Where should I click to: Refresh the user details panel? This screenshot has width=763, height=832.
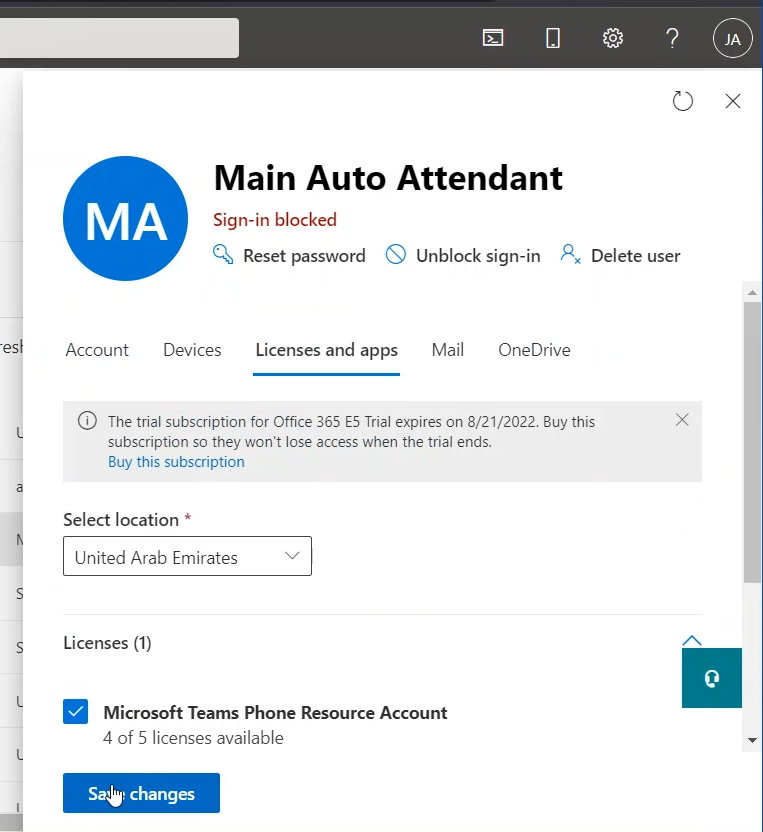(x=683, y=101)
